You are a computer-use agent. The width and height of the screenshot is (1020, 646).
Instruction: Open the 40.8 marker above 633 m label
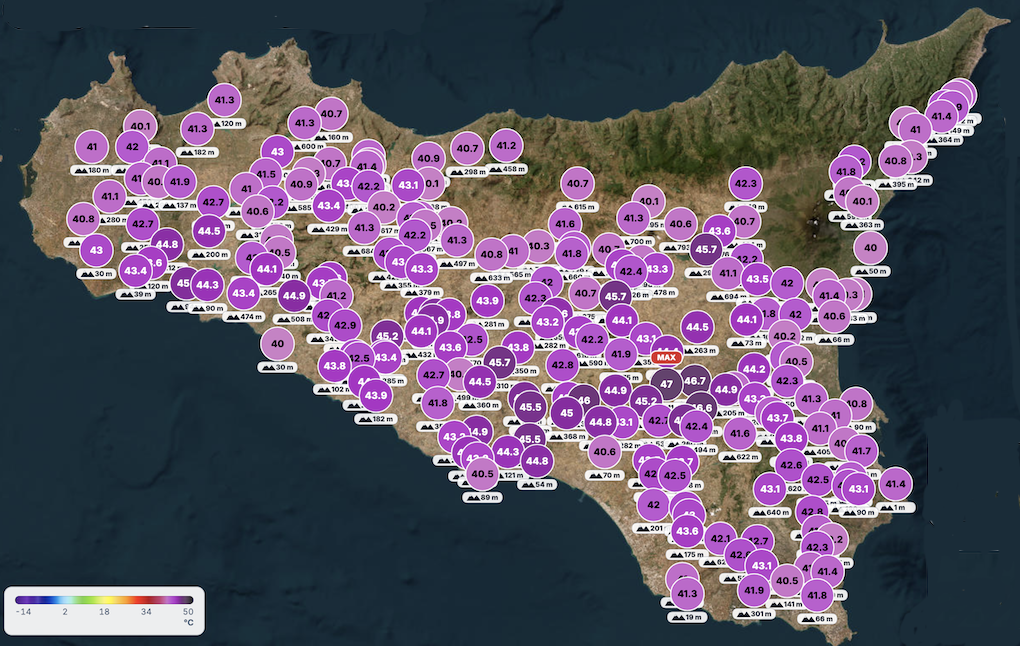[x=491, y=254]
